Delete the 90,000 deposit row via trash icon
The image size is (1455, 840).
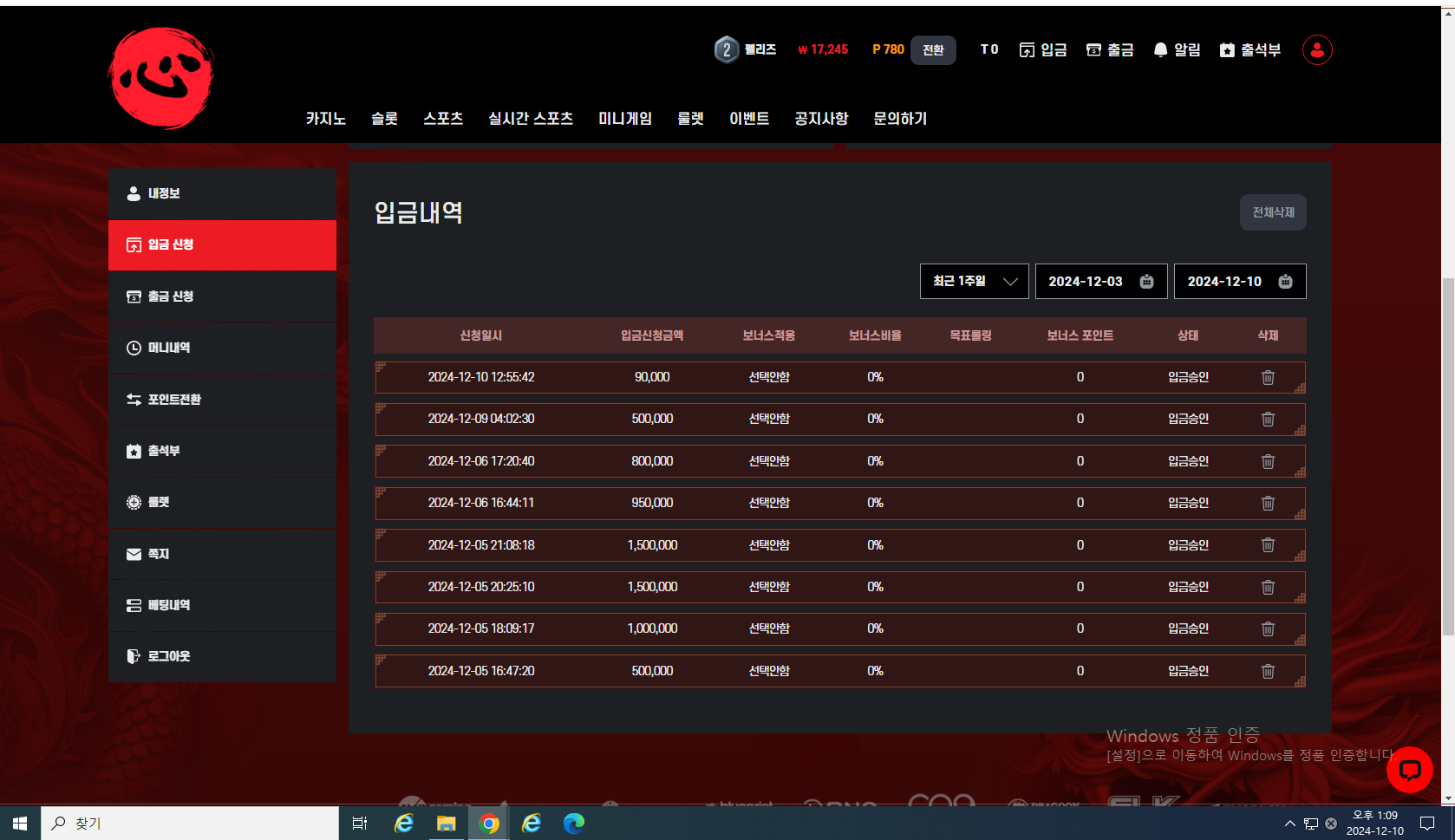1267,378
